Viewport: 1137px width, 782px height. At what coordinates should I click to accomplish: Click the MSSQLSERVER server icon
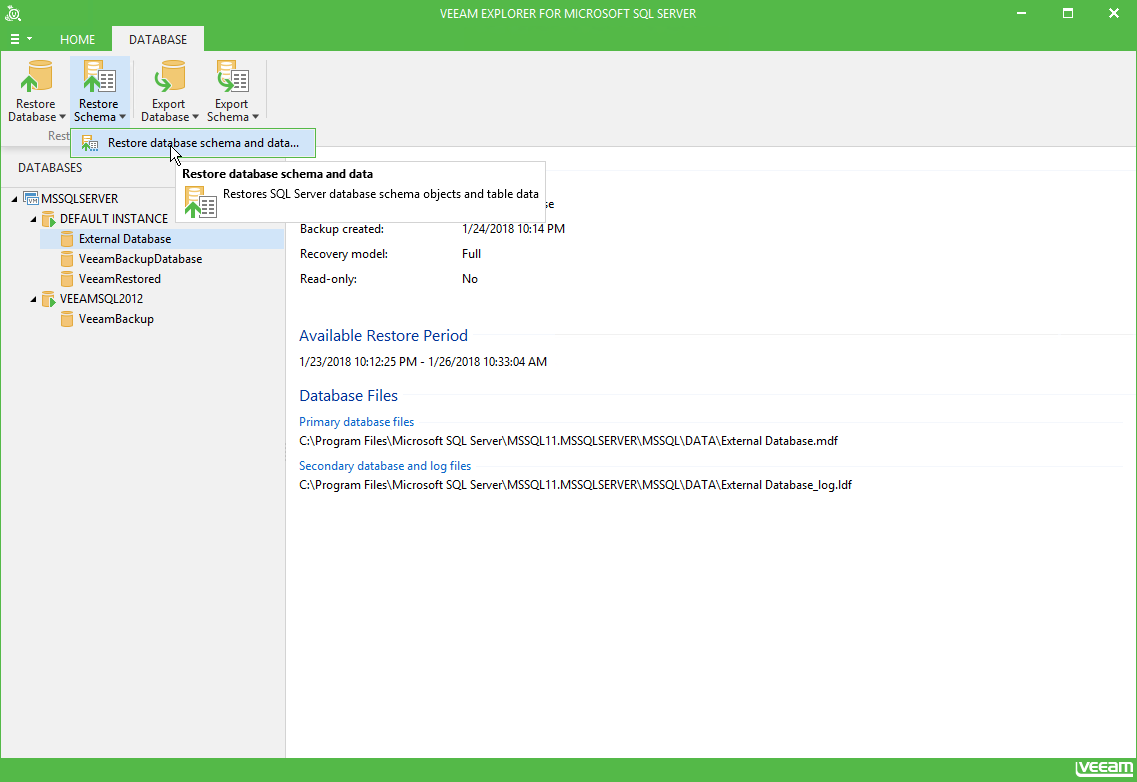(31, 199)
